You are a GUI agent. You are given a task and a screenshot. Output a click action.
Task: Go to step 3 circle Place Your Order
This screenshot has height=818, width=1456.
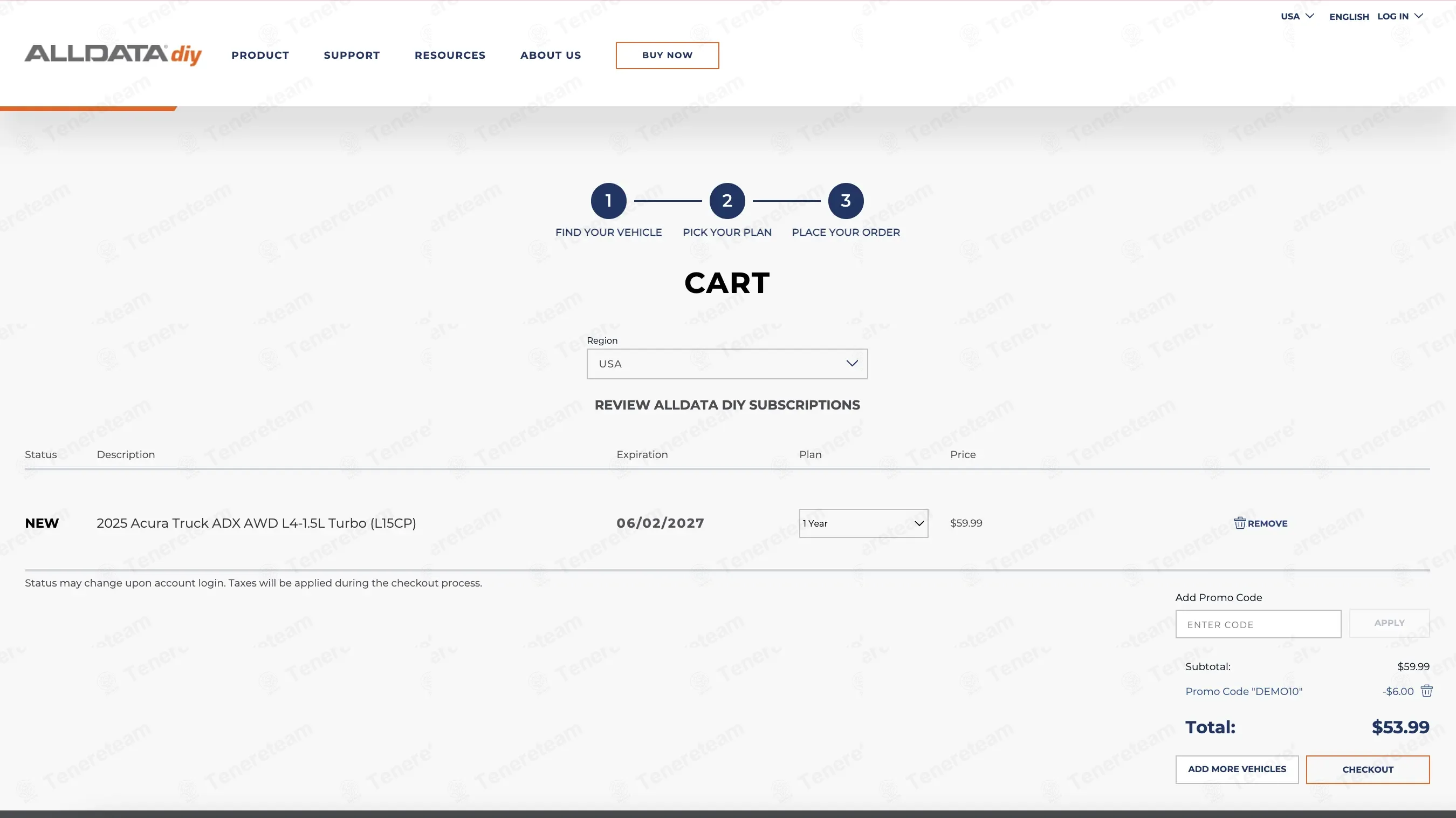click(x=846, y=200)
